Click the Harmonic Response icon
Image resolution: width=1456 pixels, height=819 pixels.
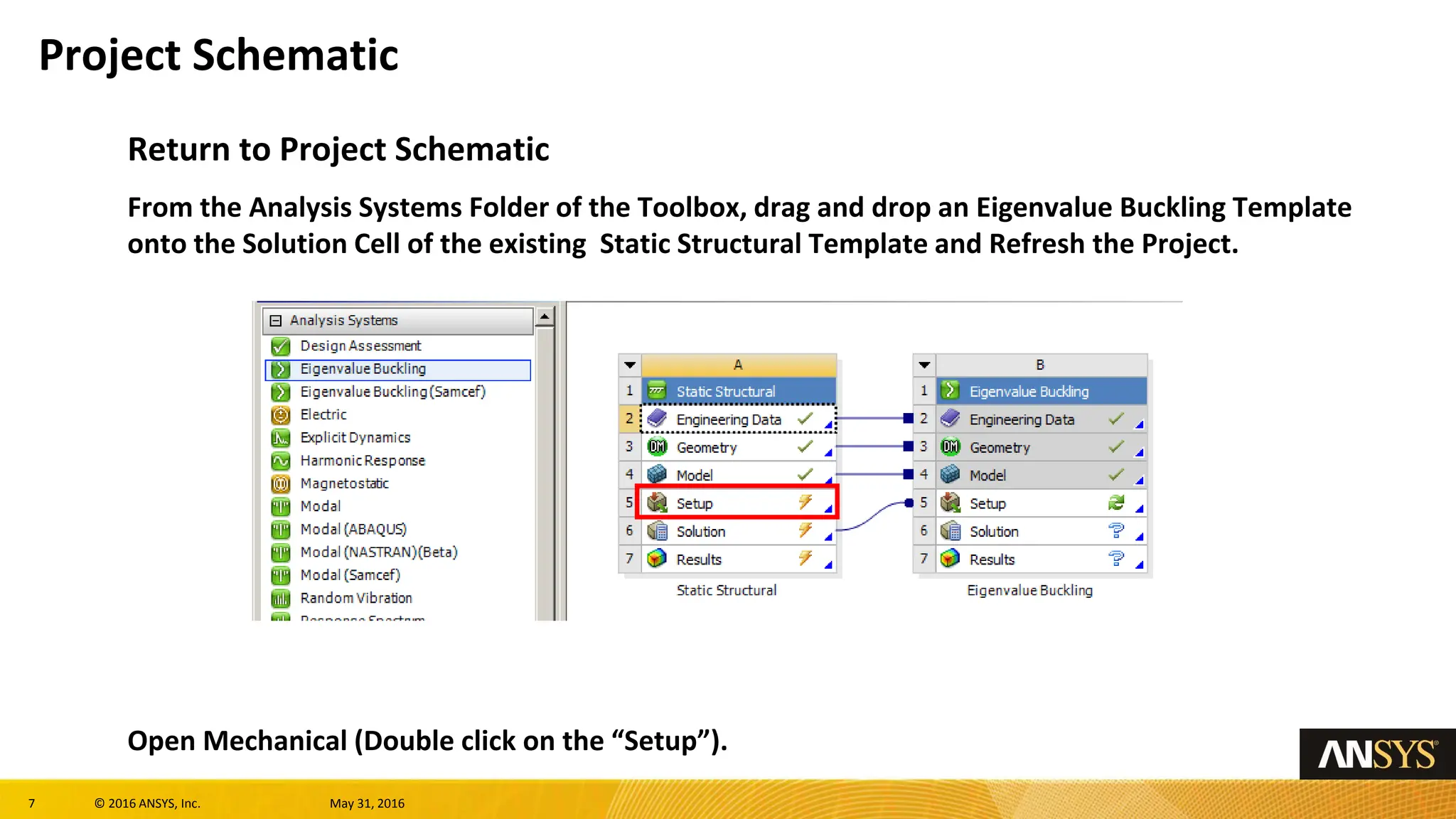[x=281, y=461]
